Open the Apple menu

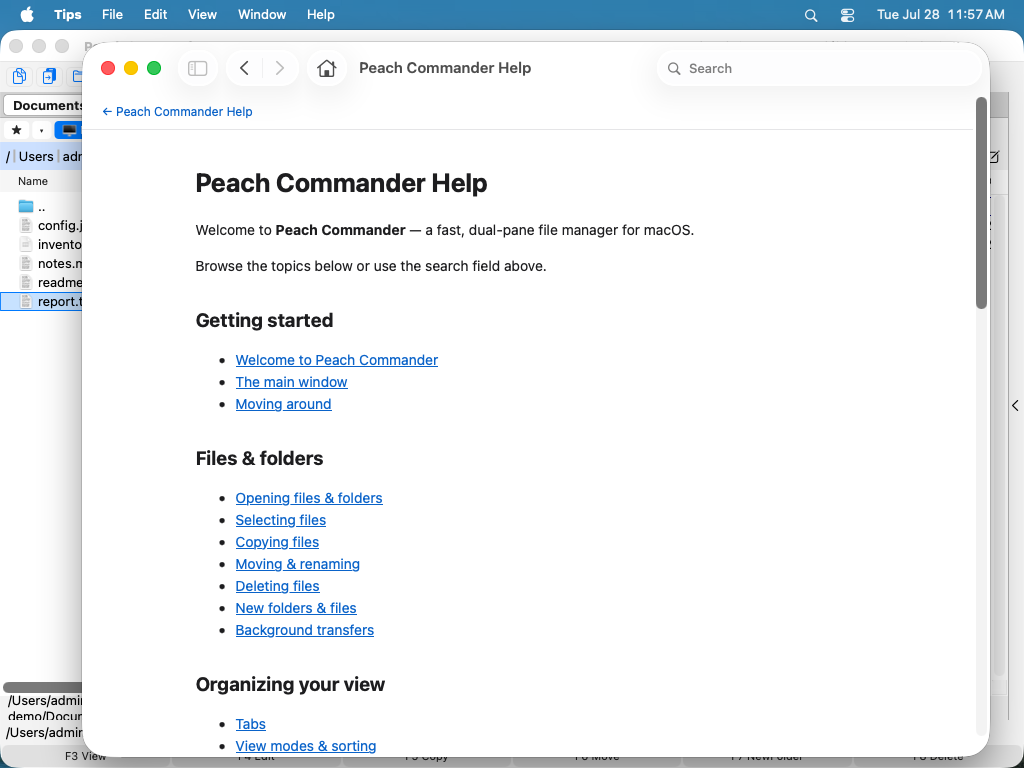point(27,14)
